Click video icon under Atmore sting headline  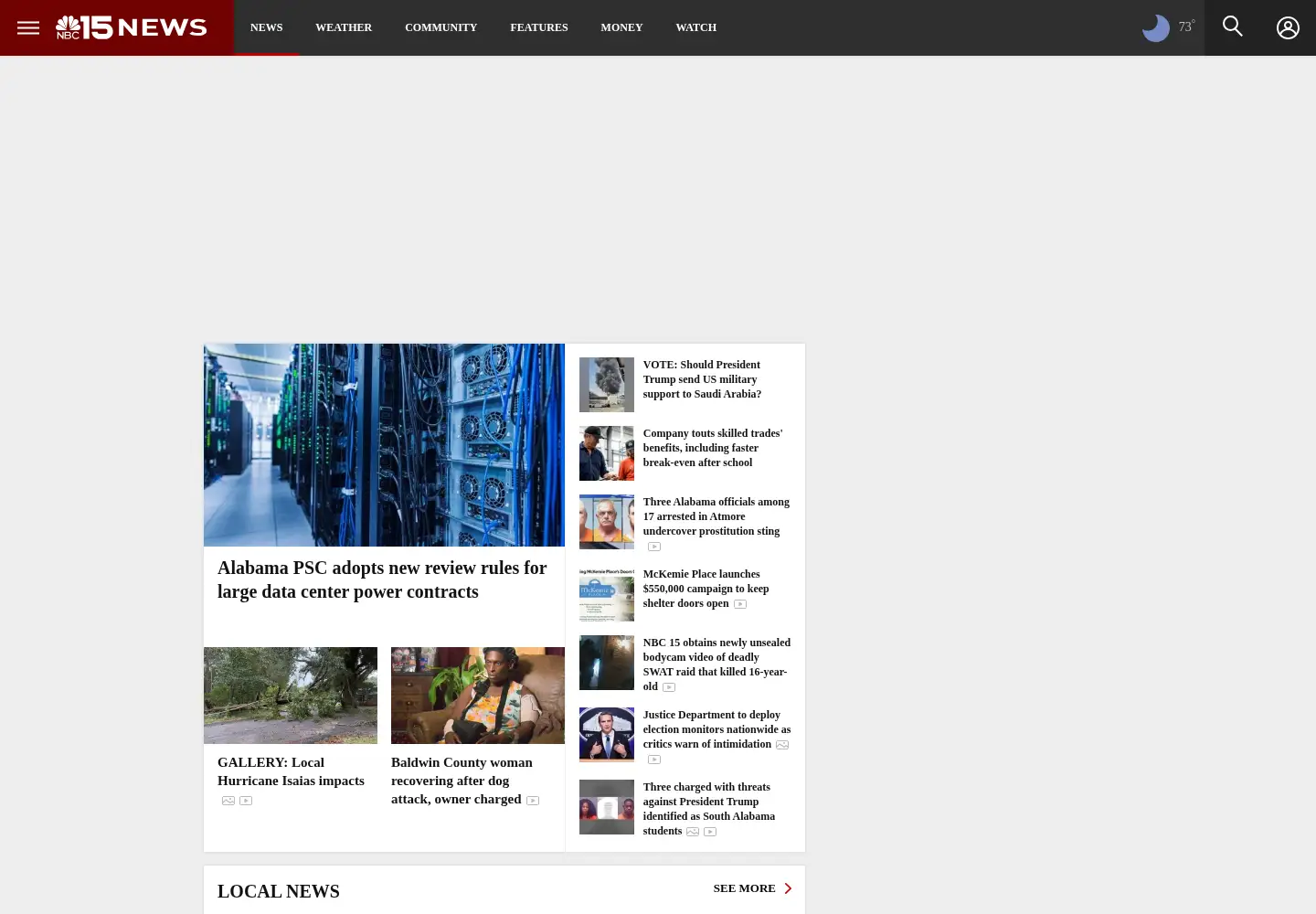pos(654,547)
